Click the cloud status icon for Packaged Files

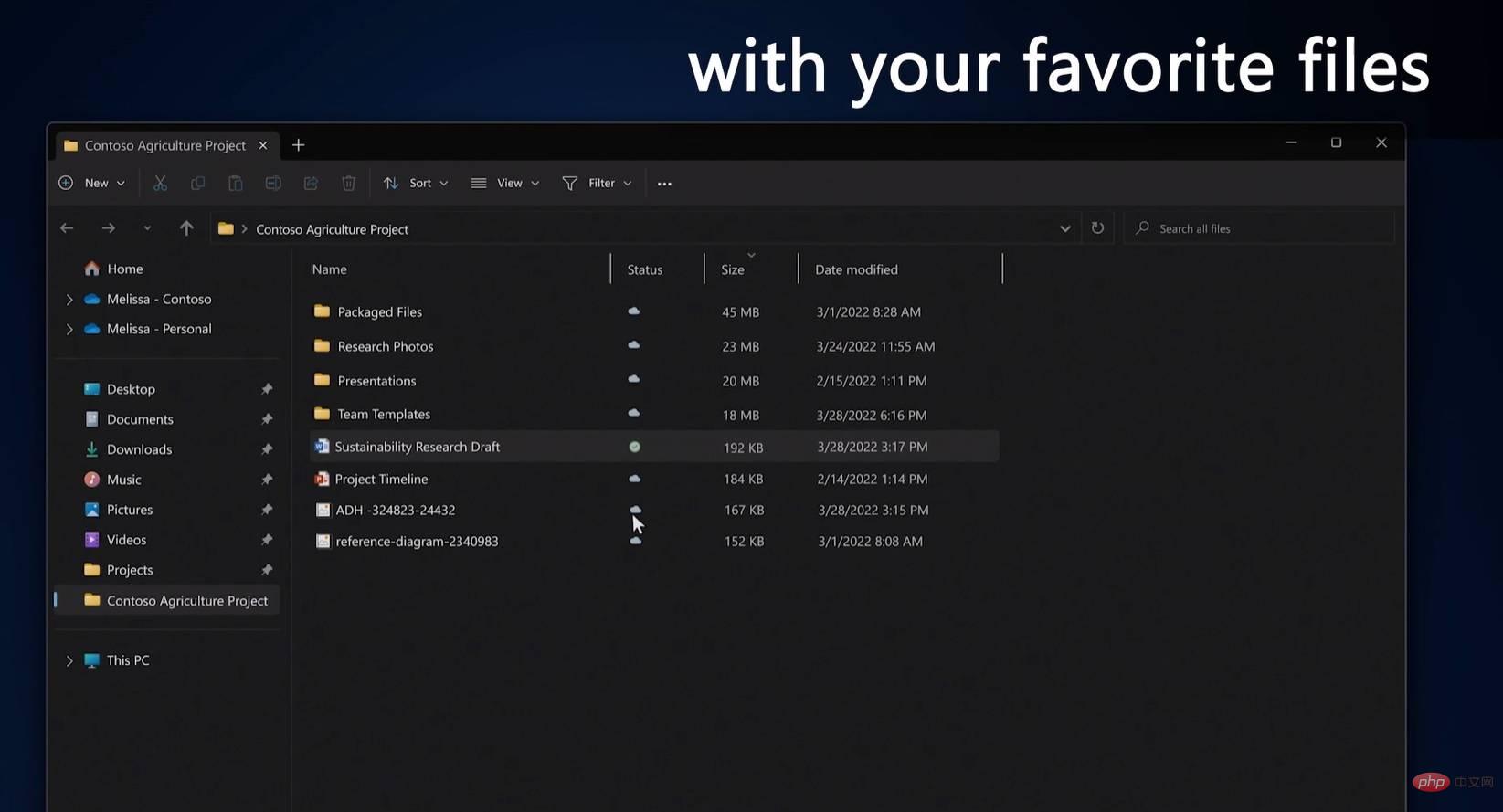pos(634,311)
